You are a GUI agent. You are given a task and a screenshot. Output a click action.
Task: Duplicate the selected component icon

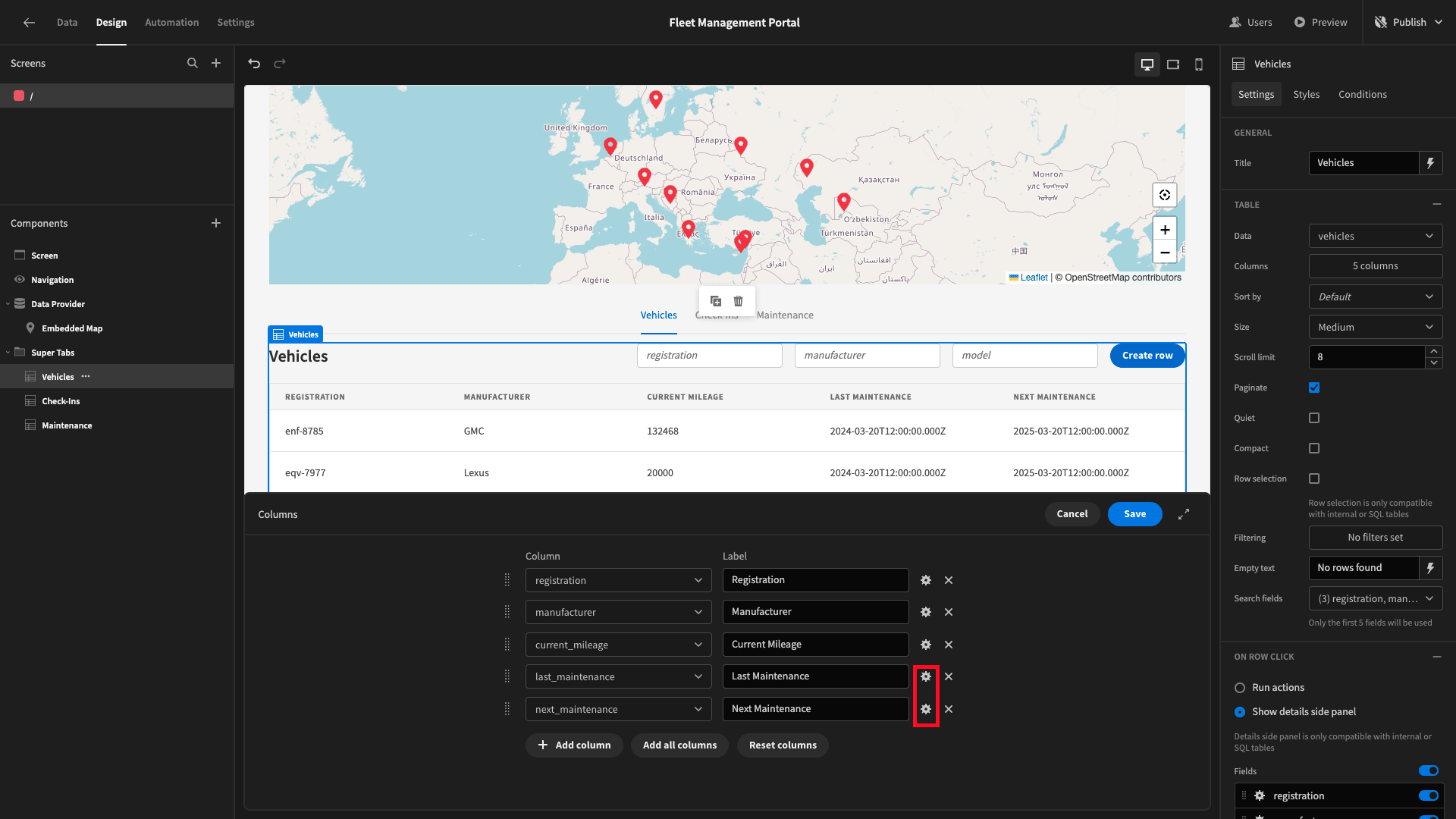[716, 301]
